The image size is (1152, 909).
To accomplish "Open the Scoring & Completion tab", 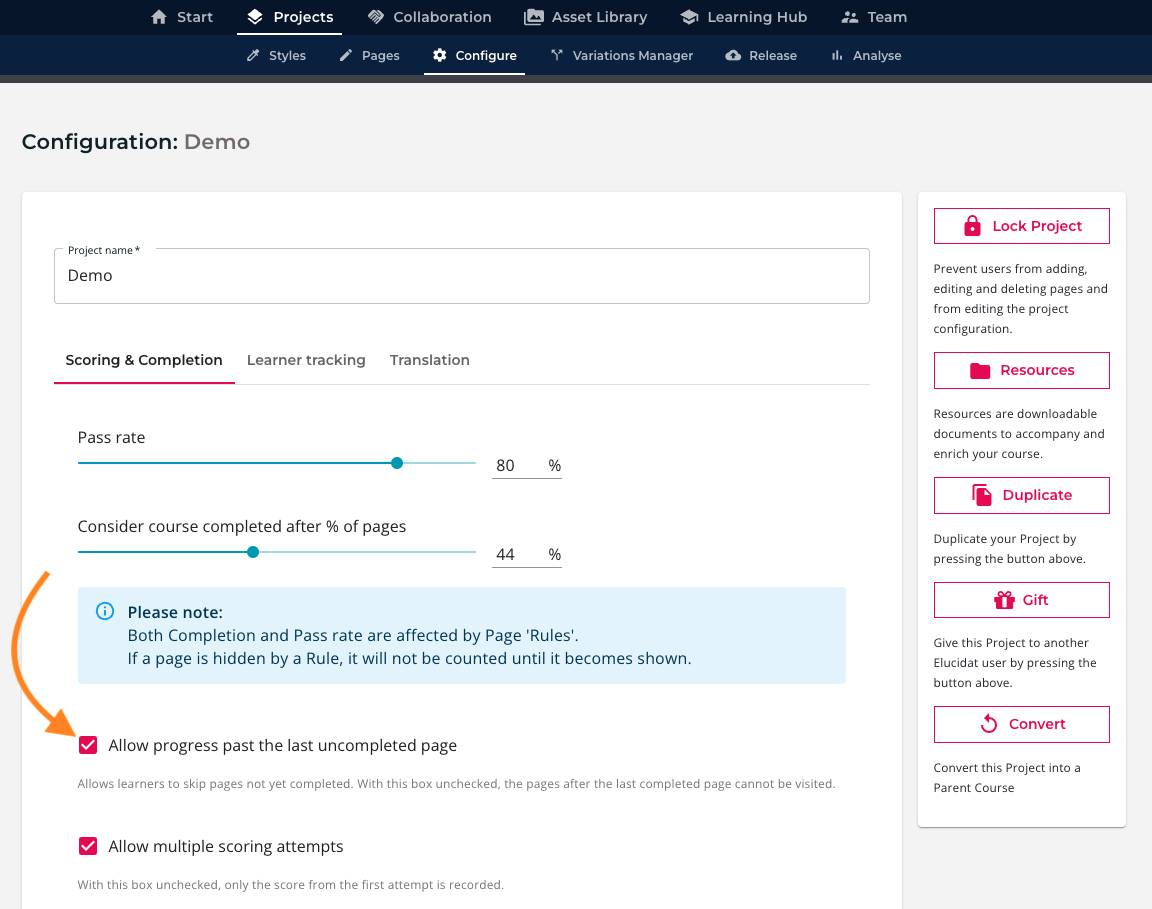I will 144,360.
